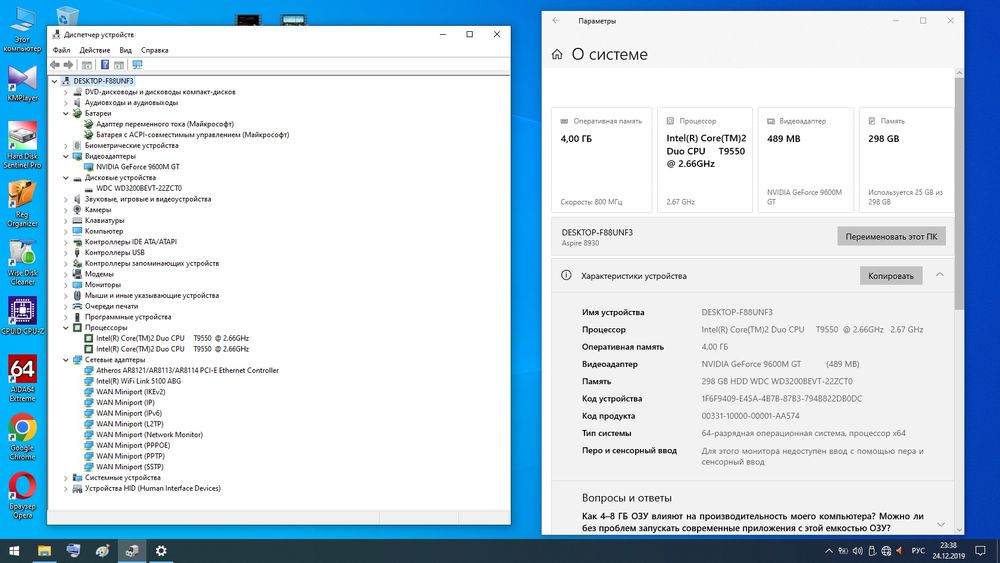
Task: Open the Файл menu
Action: coord(61,50)
